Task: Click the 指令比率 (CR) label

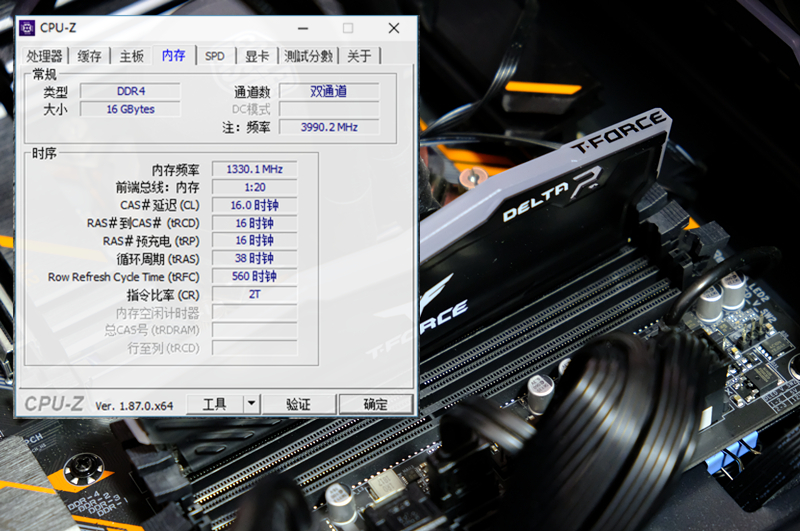Action: pyautogui.click(x=163, y=295)
